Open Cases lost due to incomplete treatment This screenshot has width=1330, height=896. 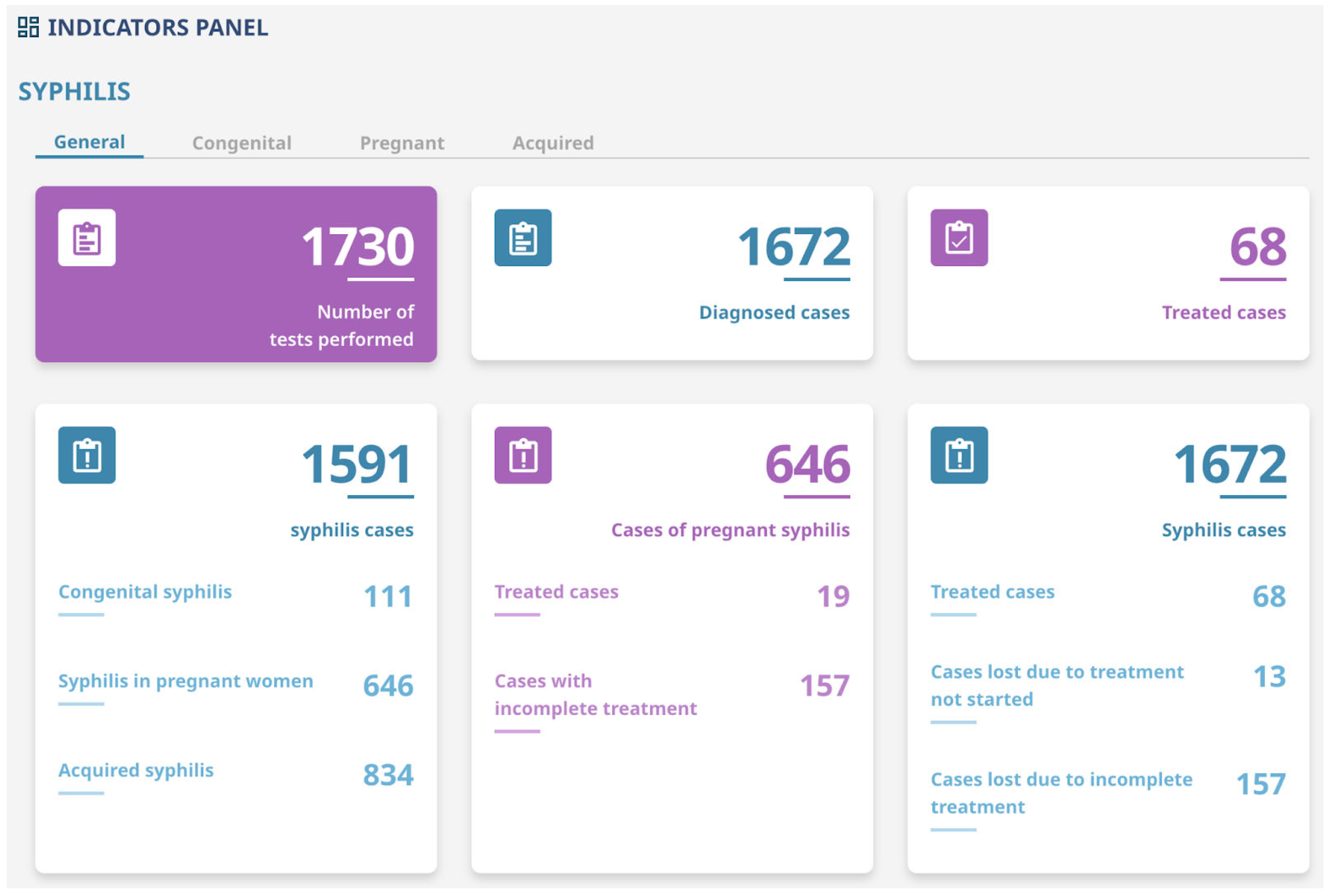pos(1061,793)
